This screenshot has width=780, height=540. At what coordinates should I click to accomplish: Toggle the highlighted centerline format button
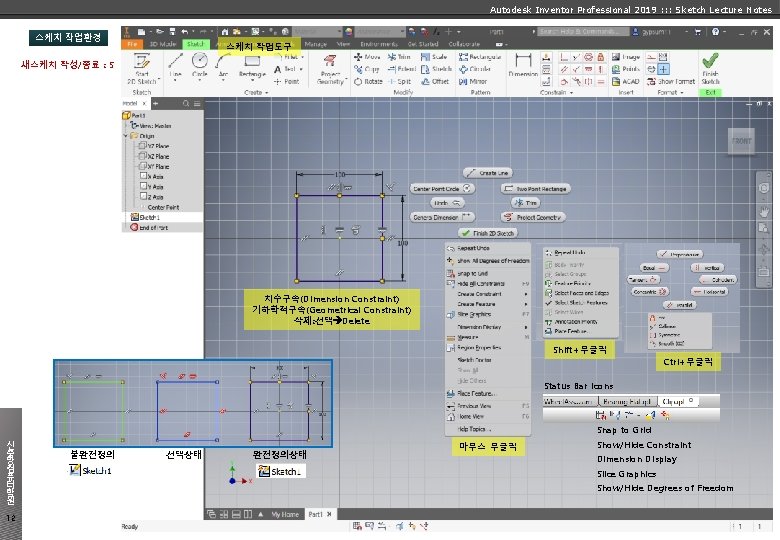(664, 69)
